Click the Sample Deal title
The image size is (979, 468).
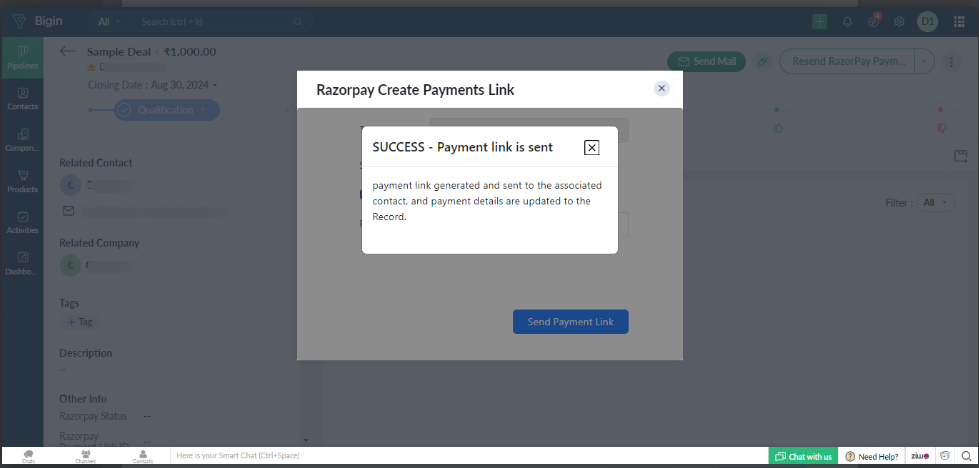coord(119,52)
